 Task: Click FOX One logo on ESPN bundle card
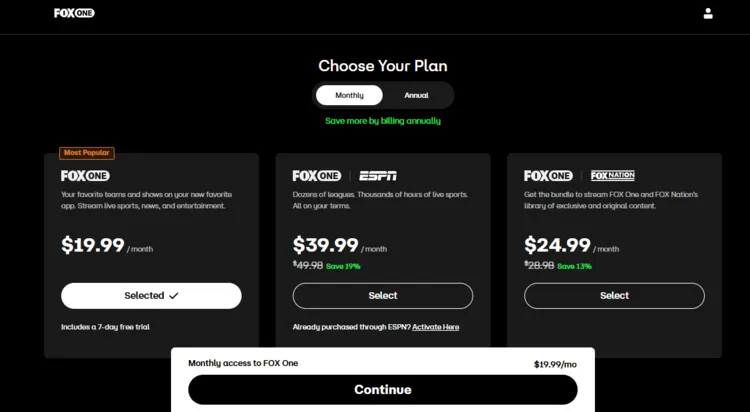point(316,175)
